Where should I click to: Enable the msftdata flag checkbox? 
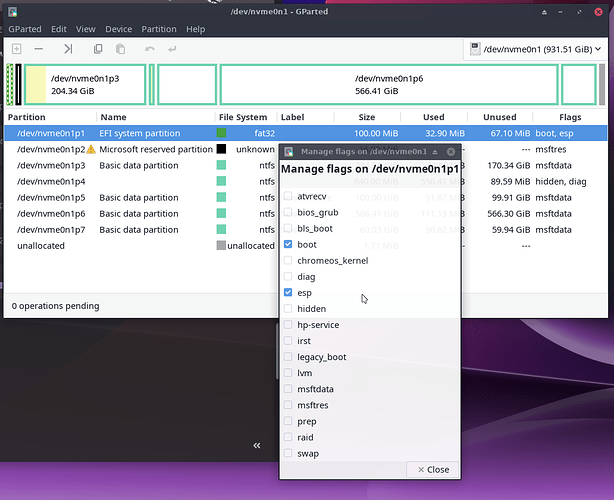pyautogui.click(x=288, y=388)
